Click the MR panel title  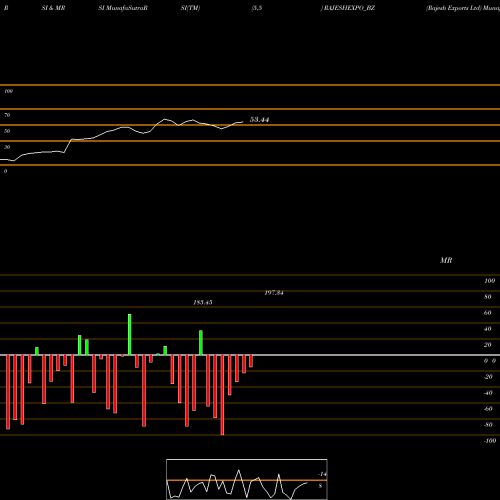coord(446,260)
